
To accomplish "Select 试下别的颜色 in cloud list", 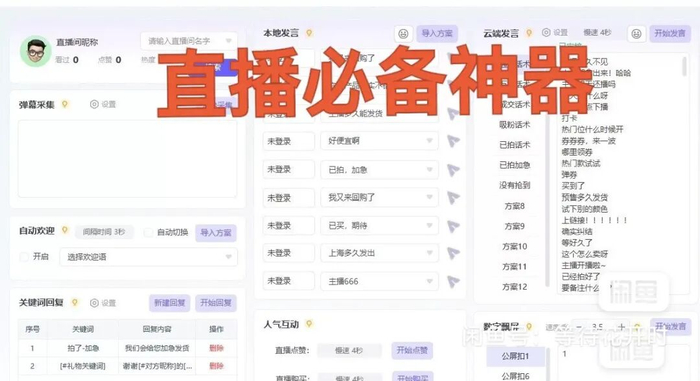I will [584, 209].
